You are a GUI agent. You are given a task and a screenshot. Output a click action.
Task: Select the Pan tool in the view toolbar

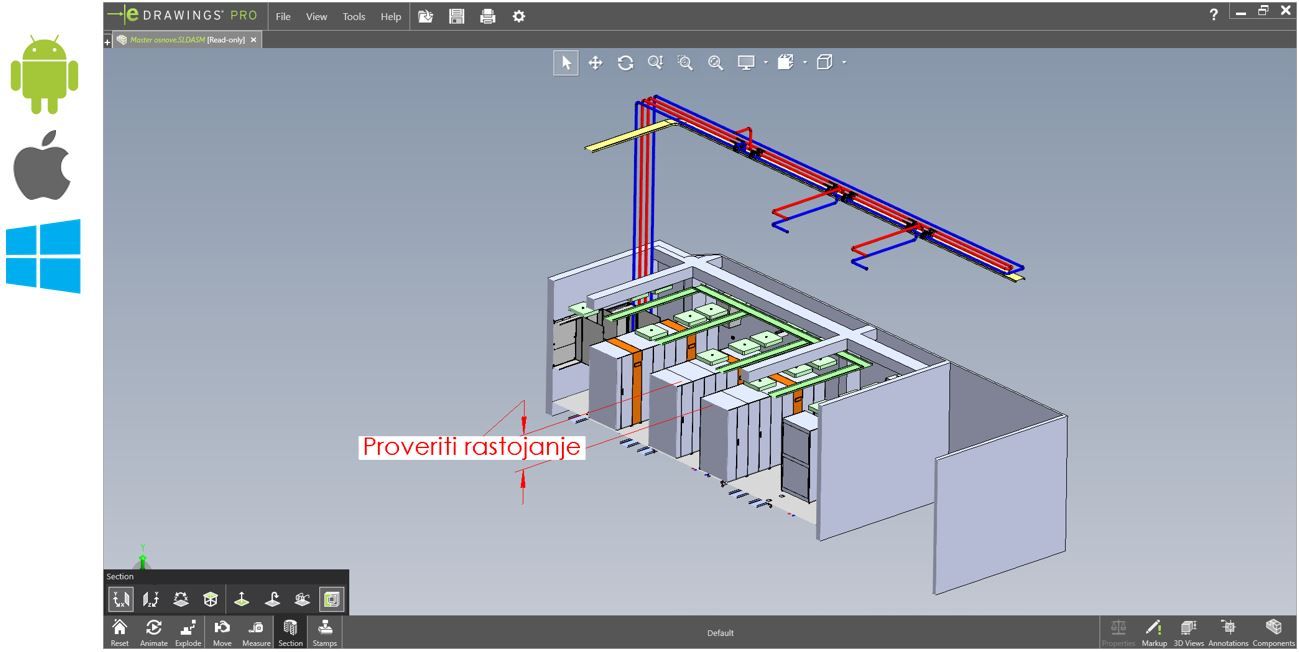(x=596, y=63)
